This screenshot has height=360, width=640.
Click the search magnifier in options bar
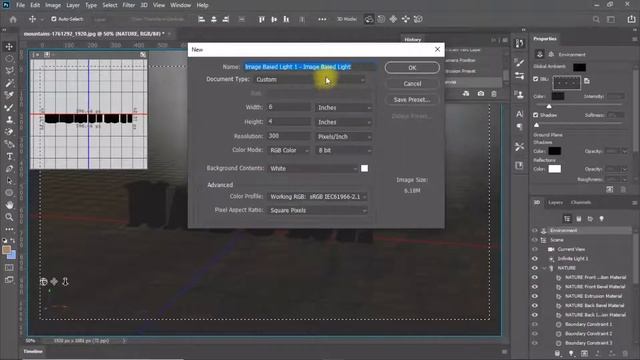point(596,19)
